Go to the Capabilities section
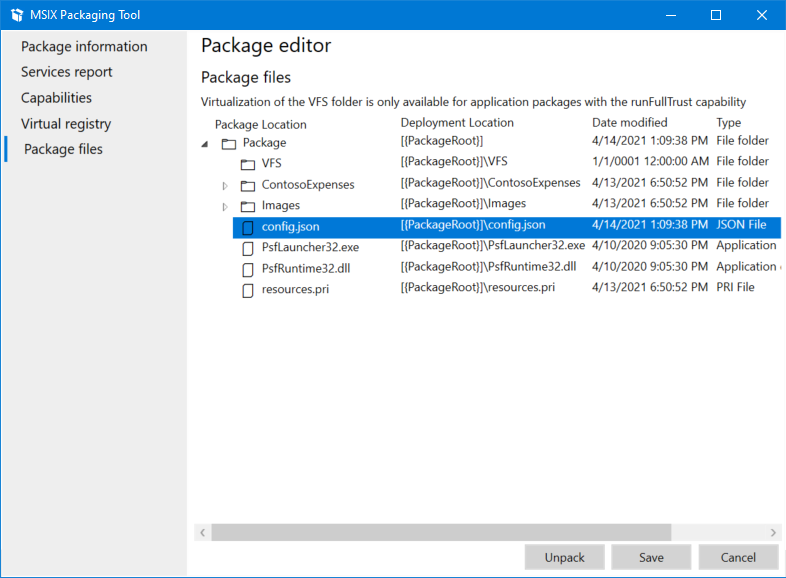 click(x=56, y=98)
